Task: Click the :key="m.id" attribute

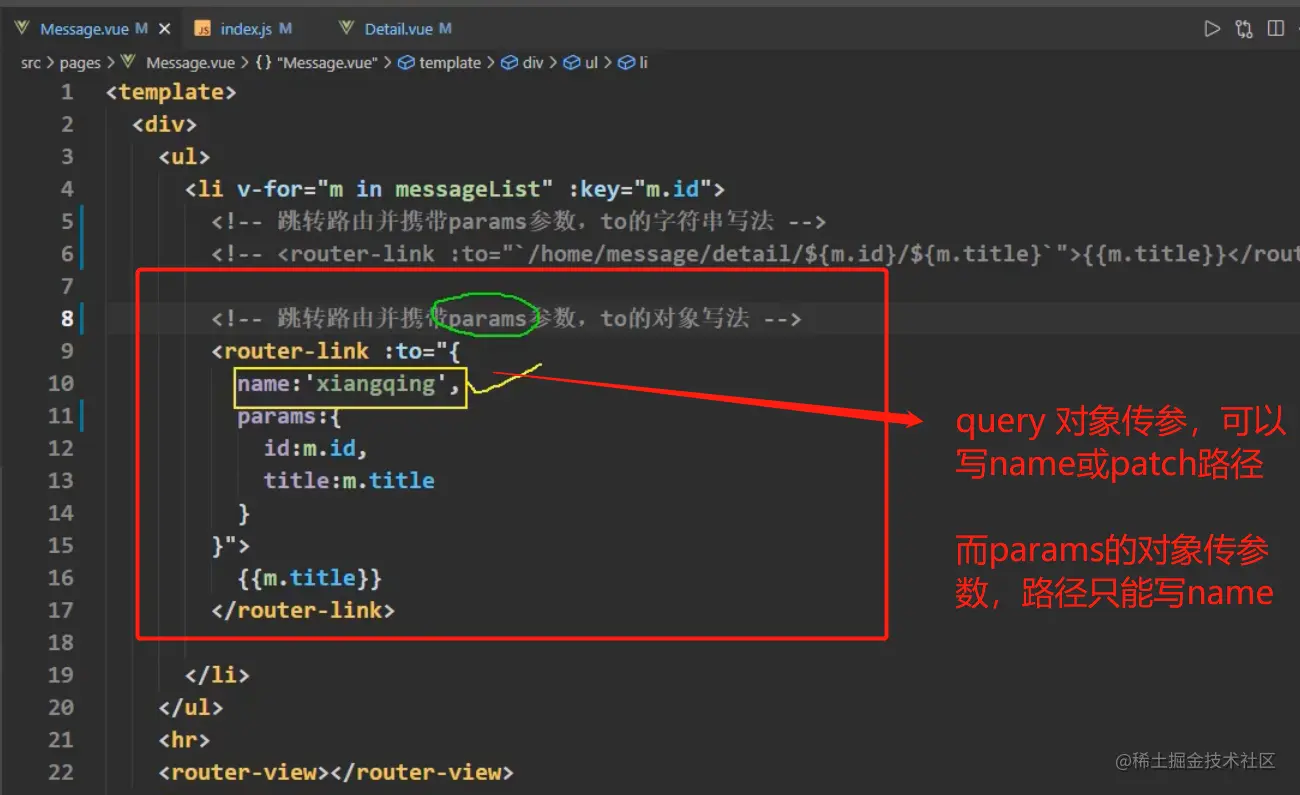Action: click(639, 189)
